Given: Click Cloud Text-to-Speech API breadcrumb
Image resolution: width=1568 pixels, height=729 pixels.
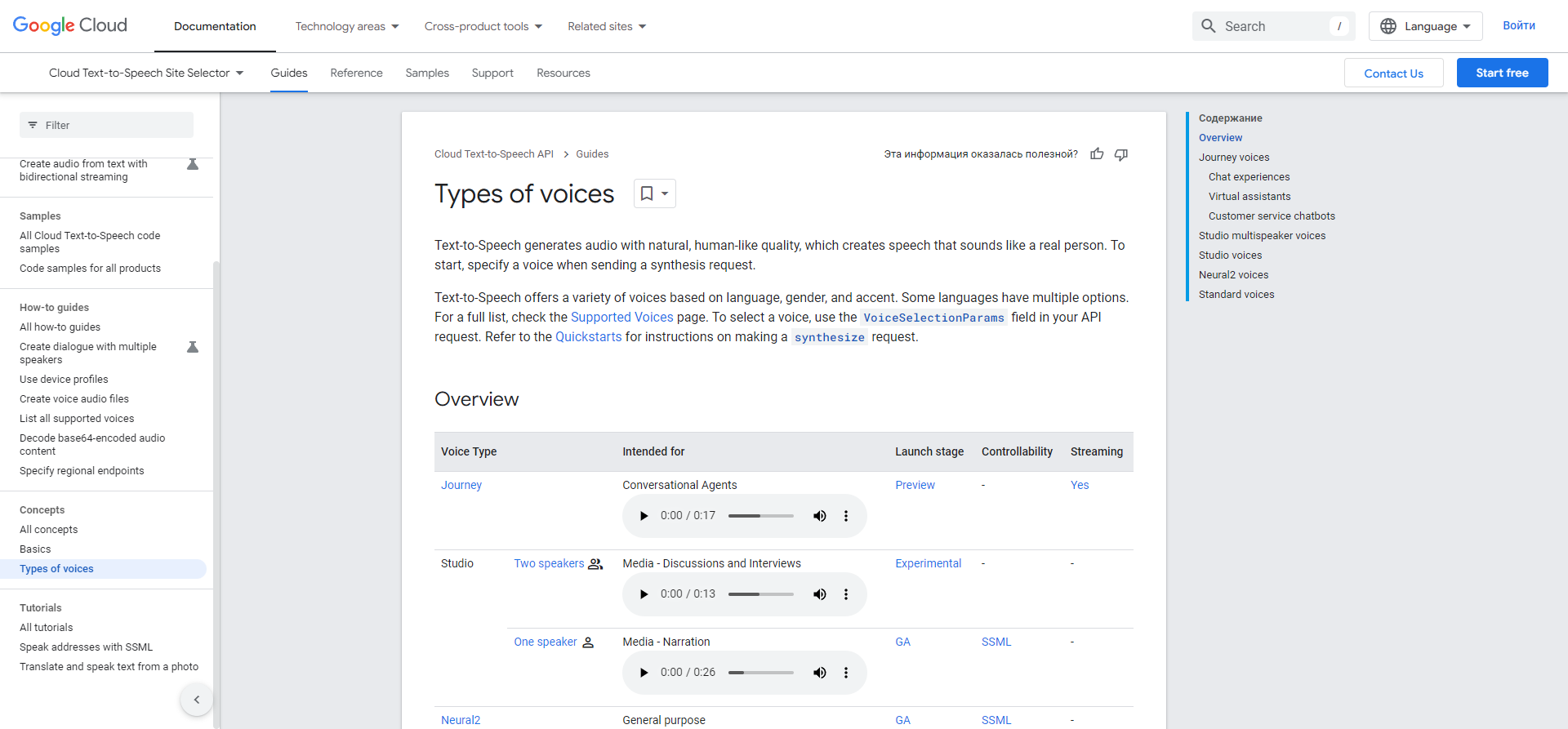Looking at the screenshot, I should point(494,154).
